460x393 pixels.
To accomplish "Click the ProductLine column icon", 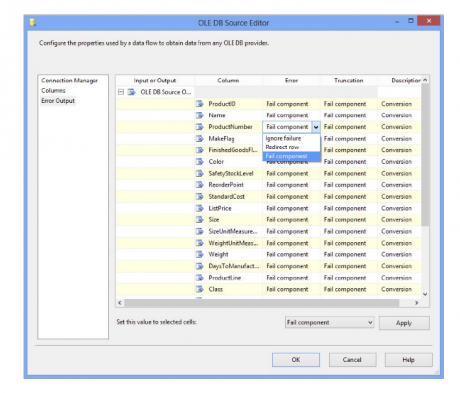I will point(200,277).
